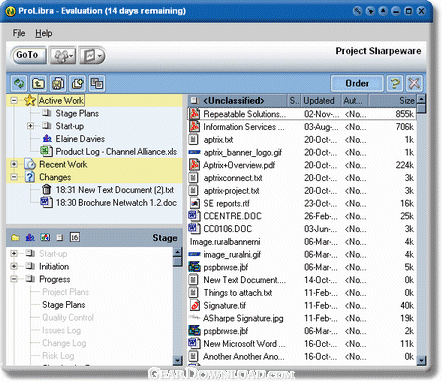The height and width of the screenshot is (382, 442).
Task: Open the people dropdown toolbar button
Action: [63, 55]
